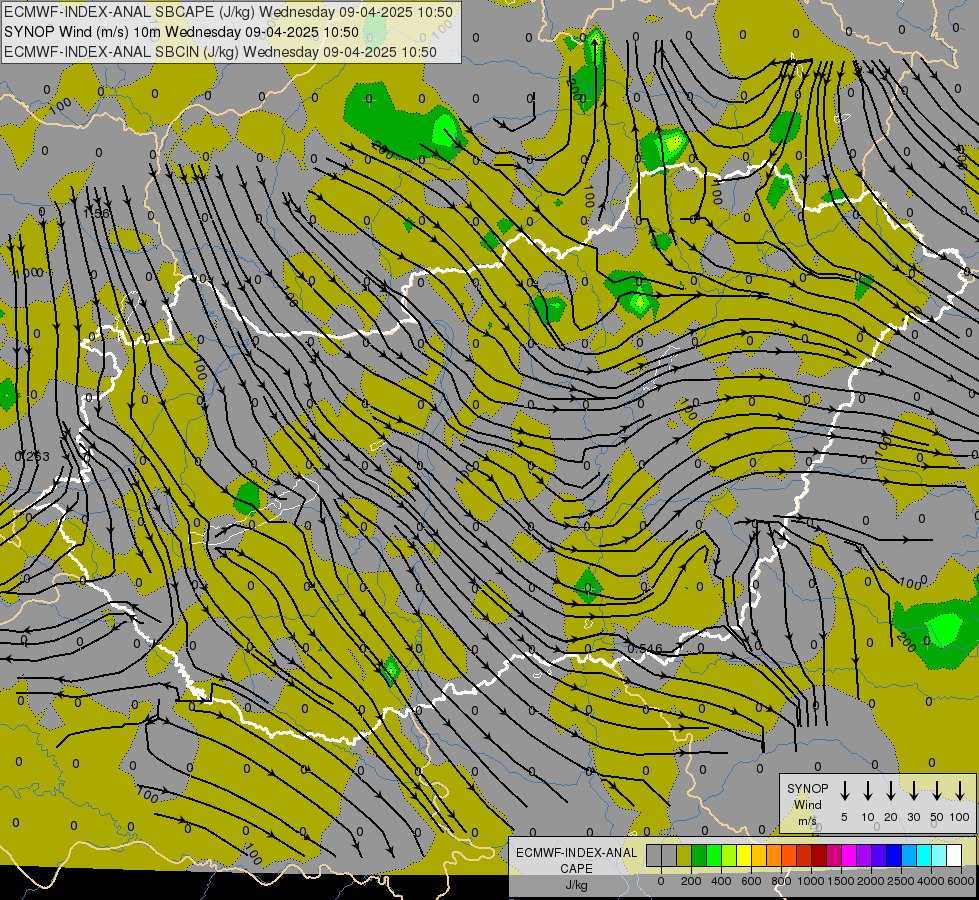Click the 30 speed value in wind legend
Screen dimensions: 979x900
[x=913, y=817]
